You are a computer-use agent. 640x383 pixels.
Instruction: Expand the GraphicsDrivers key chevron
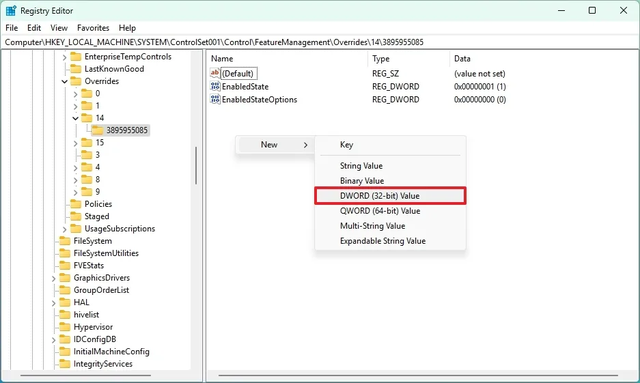click(53, 278)
